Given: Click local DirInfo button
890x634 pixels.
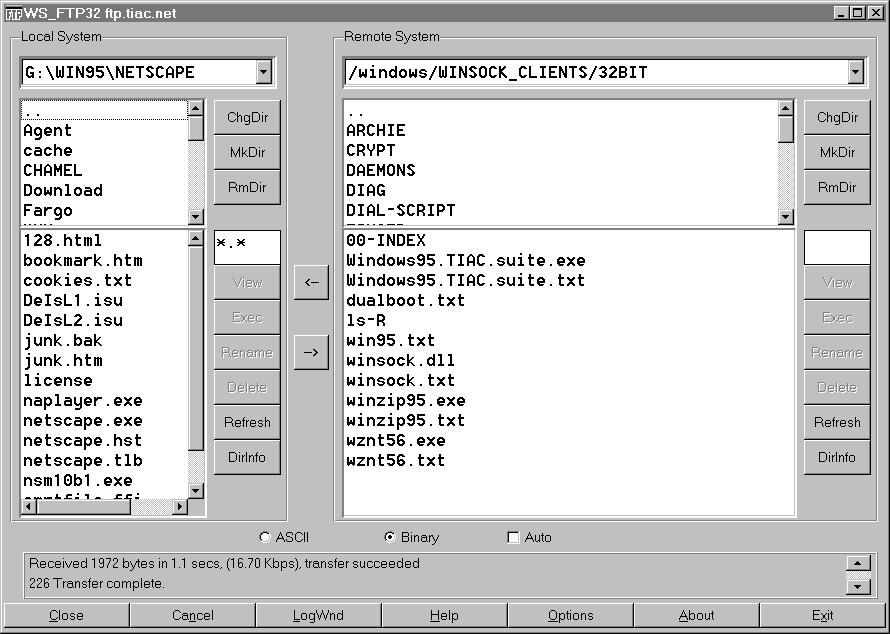Looking at the screenshot, I should pyautogui.click(x=247, y=457).
